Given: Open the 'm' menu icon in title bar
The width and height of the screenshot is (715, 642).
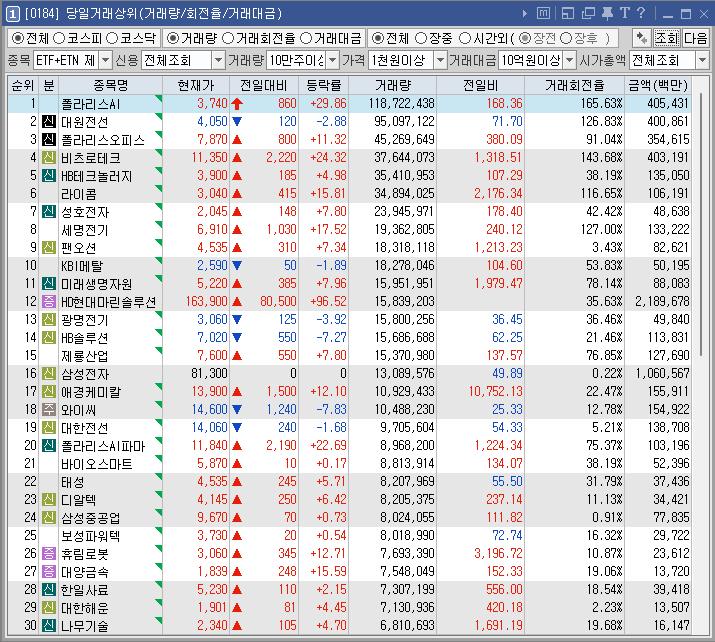Looking at the screenshot, I should pyautogui.click(x=543, y=13).
